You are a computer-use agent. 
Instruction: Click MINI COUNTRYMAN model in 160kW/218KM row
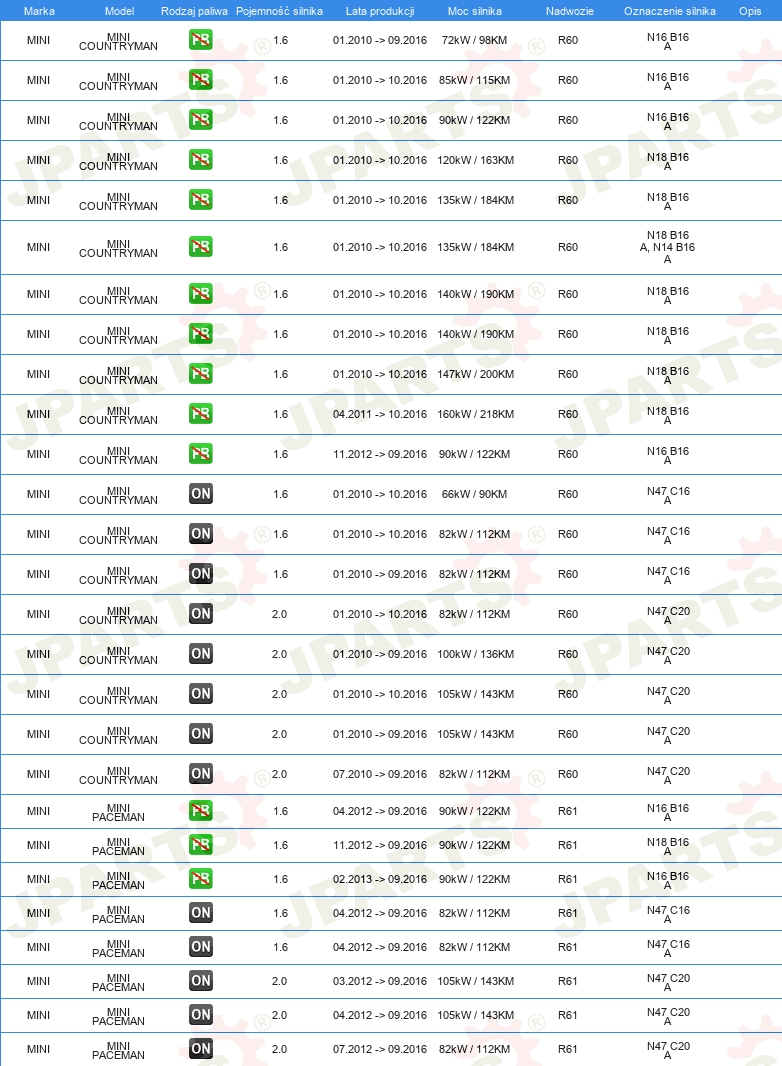pyautogui.click(x=118, y=415)
